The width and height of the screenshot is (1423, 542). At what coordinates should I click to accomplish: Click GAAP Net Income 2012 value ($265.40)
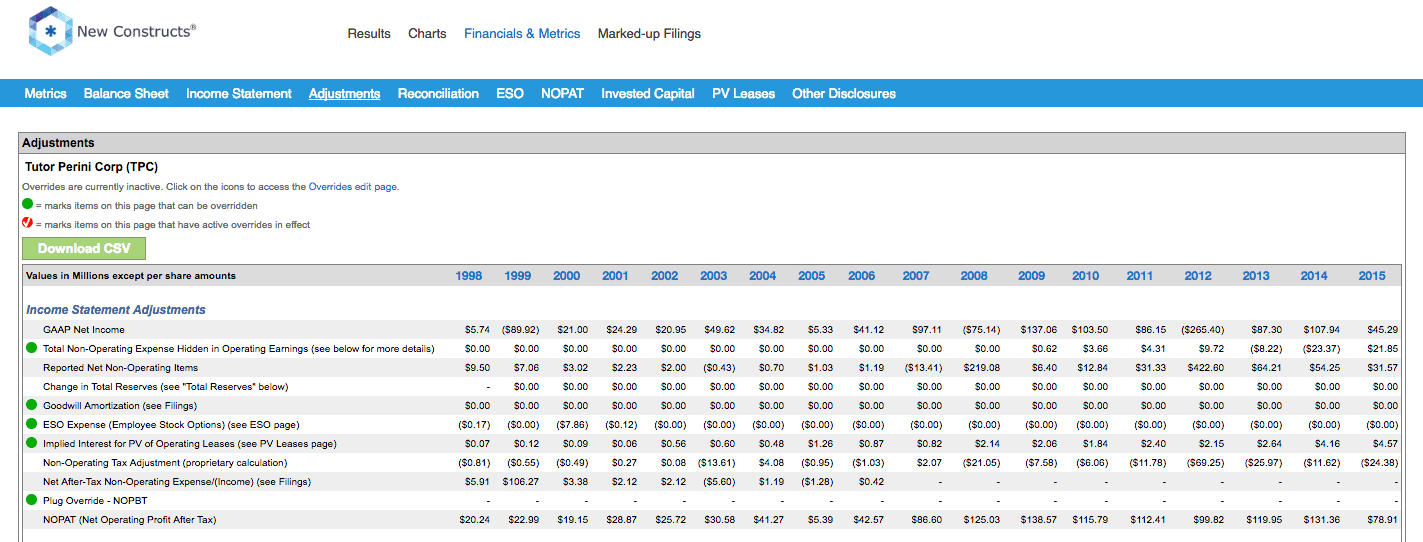(x=1201, y=330)
